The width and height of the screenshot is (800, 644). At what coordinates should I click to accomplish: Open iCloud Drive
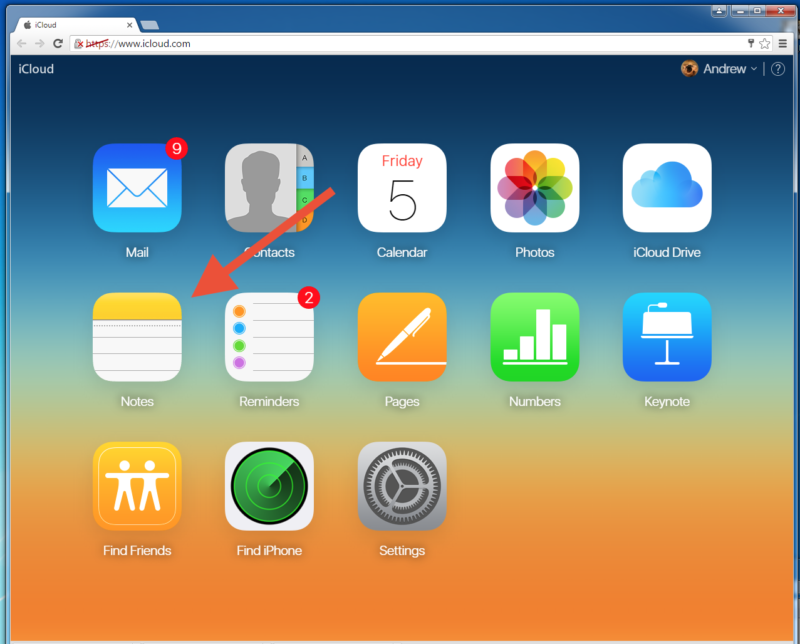pos(667,187)
